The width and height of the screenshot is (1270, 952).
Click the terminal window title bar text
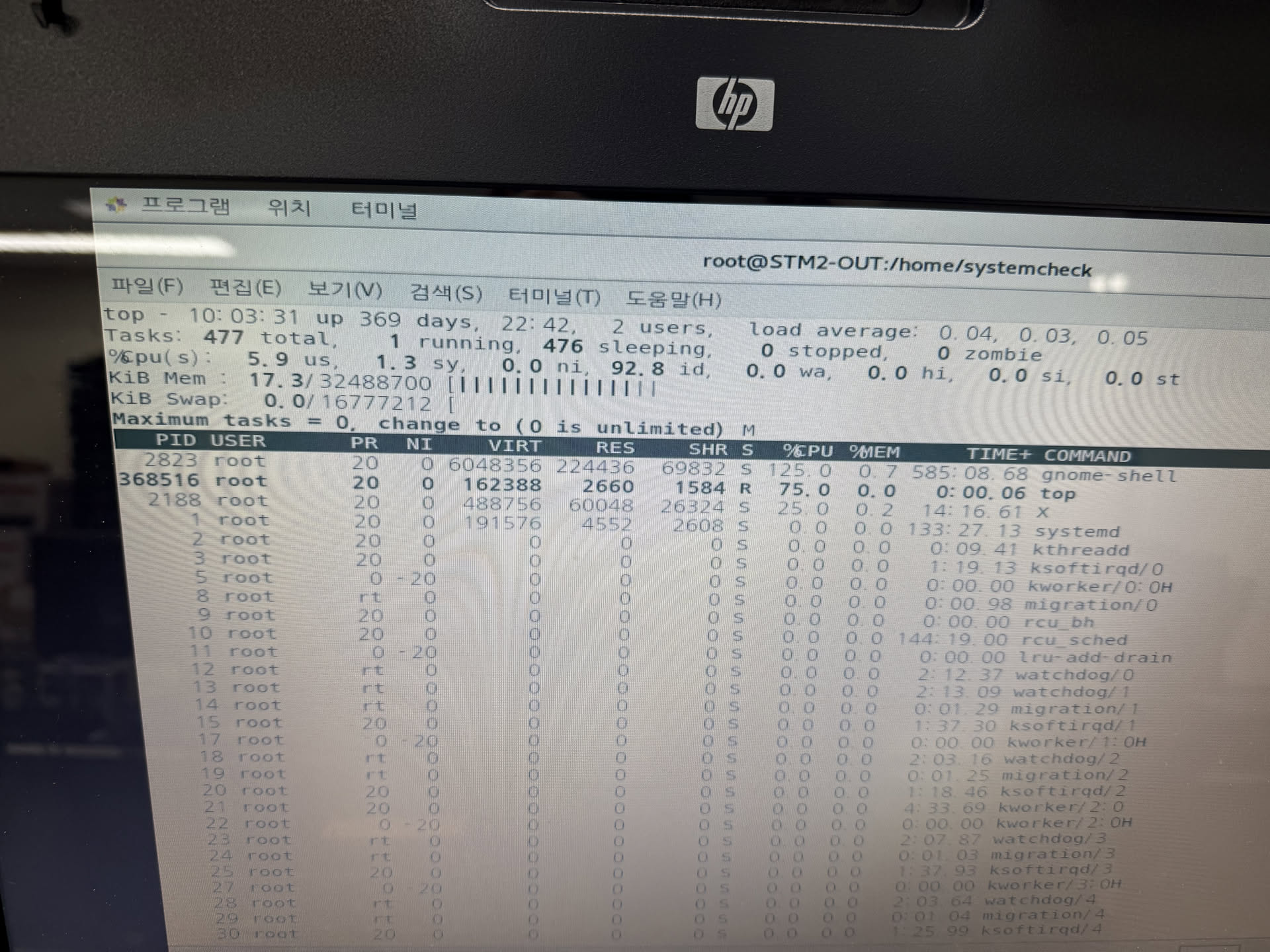click(x=896, y=265)
